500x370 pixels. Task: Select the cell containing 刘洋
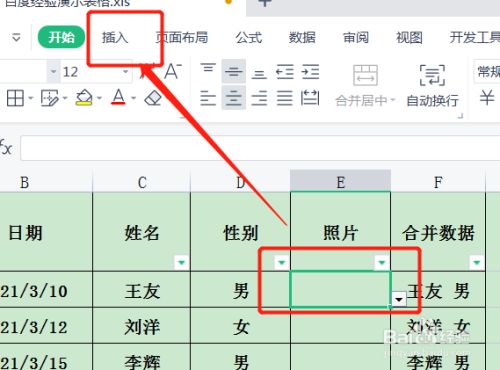pos(142,326)
